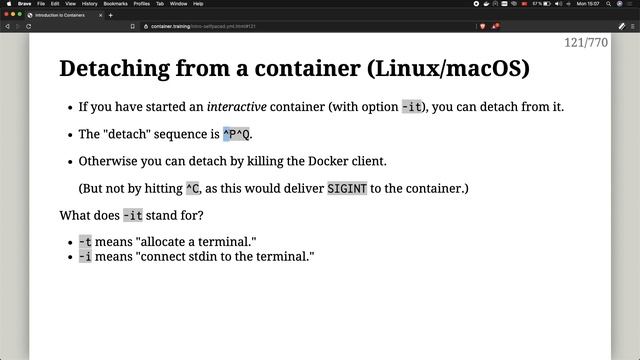Open the Tab menu
The image size is (640, 360).
pos(160,4)
